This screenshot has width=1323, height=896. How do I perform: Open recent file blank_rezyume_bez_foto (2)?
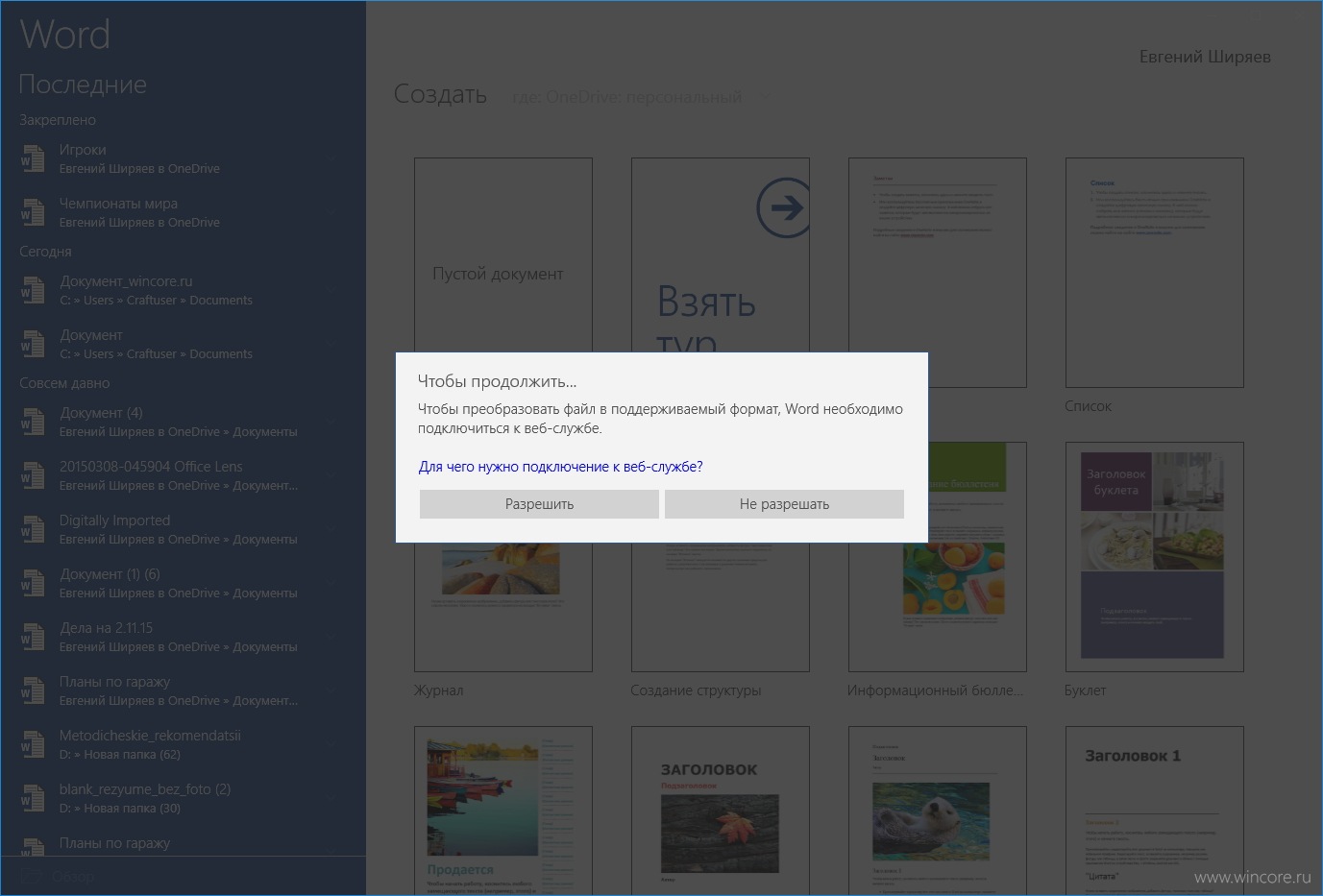pos(183,798)
